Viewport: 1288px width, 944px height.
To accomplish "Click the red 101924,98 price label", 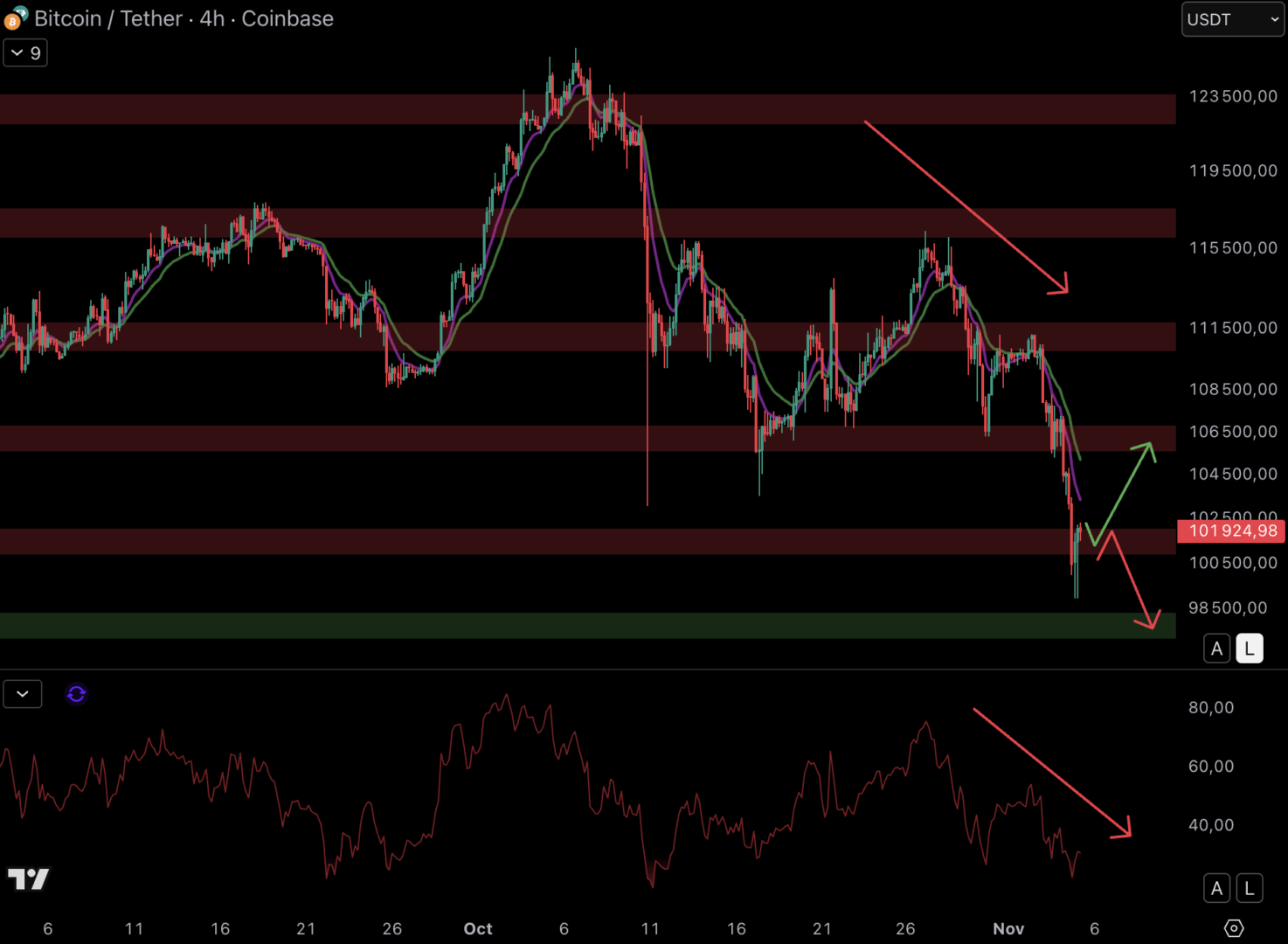I will point(1230,531).
